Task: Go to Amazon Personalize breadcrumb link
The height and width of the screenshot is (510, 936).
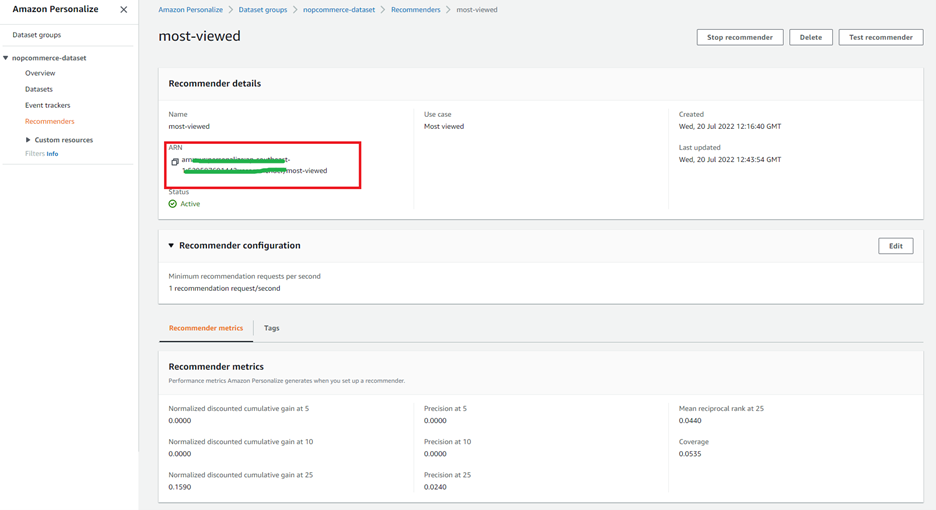Action: (190, 10)
